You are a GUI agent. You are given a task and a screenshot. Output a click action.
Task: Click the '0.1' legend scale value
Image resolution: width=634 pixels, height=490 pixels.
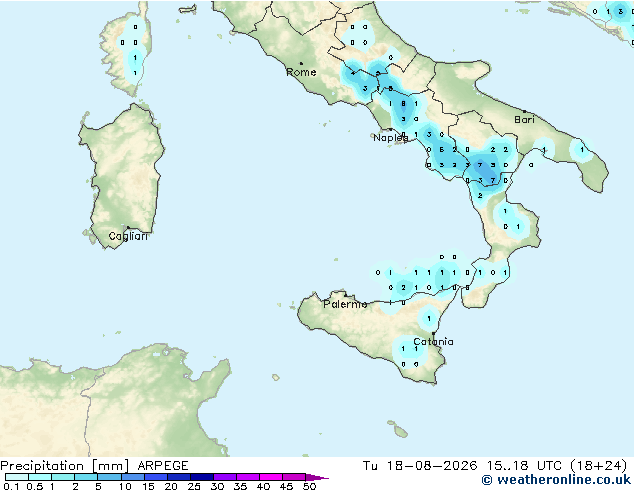[11, 486]
